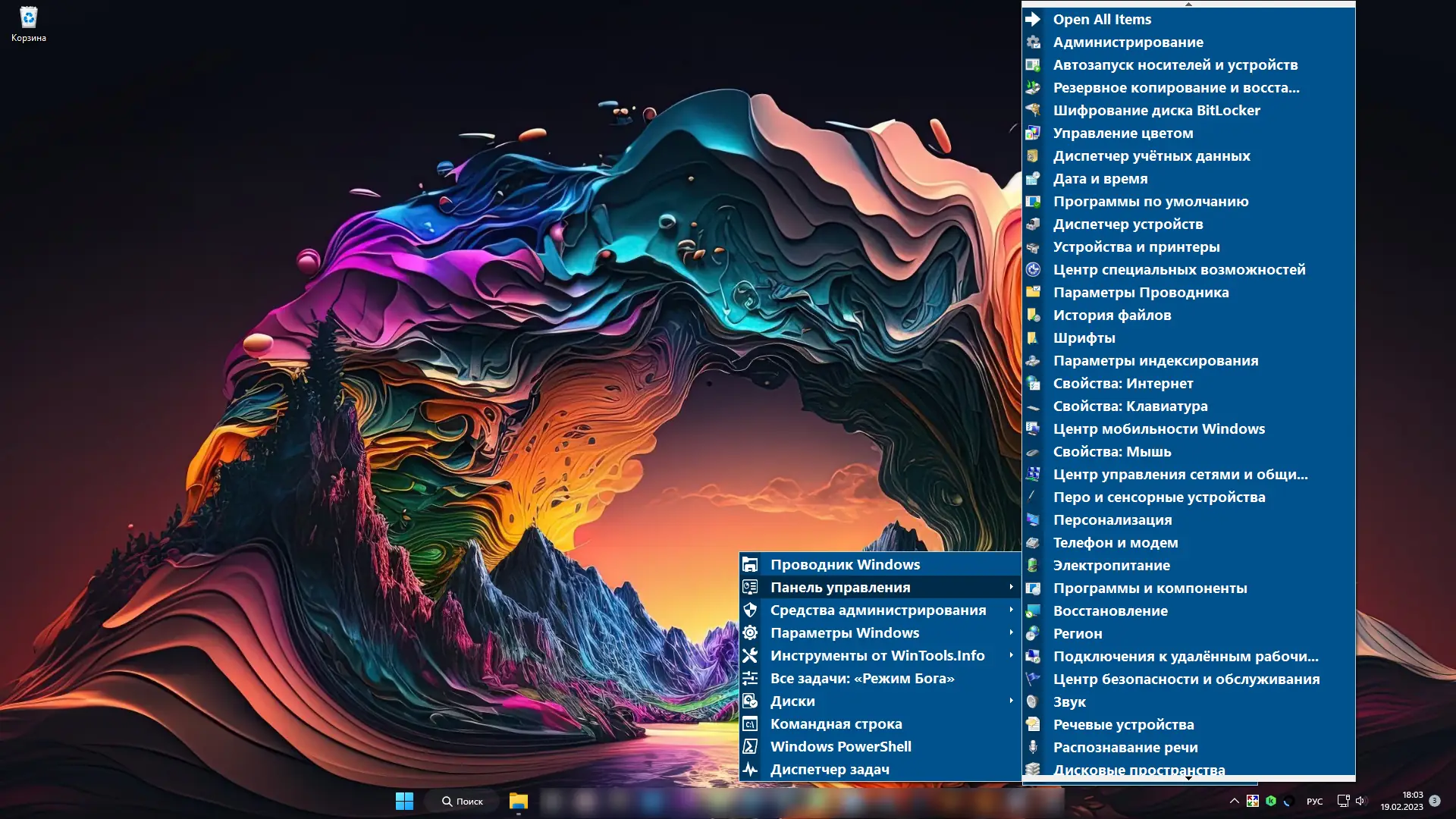This screenshot has height=819, width=1456.
Task: Click the Поиск taskbar search button
Action: click(x=463, y=801)
